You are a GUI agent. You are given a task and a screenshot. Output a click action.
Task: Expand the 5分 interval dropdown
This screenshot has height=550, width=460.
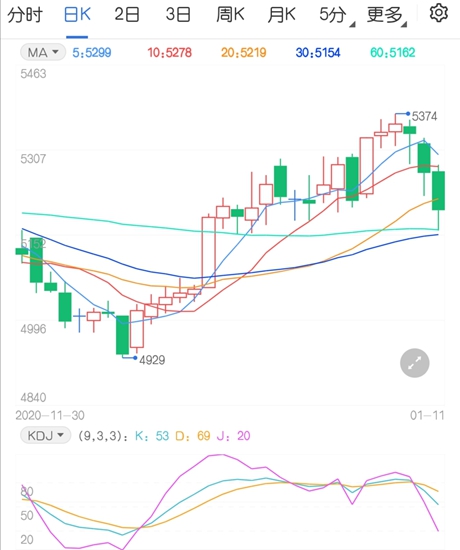(336, 15)
